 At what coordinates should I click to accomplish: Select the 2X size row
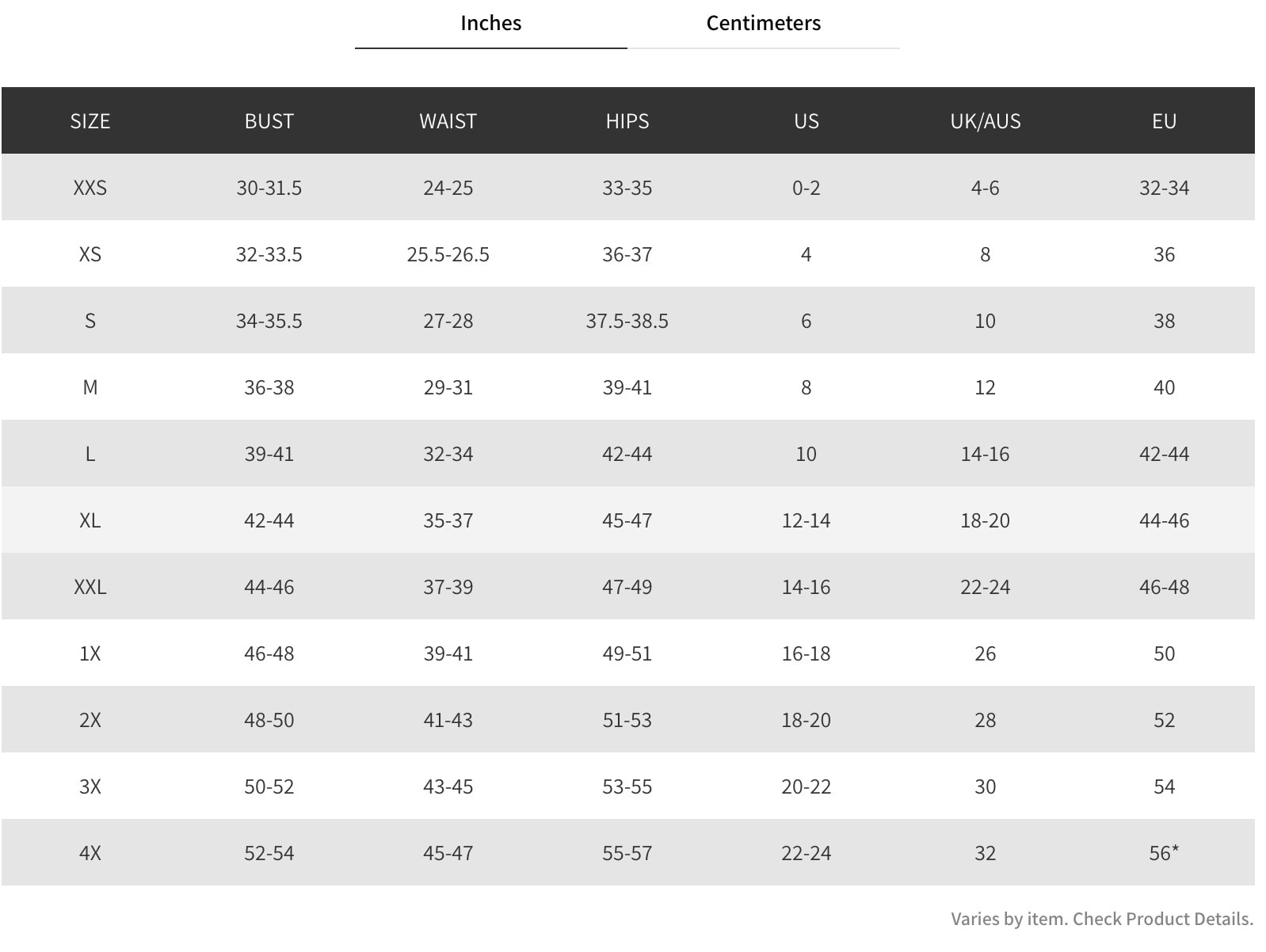pyautogui.click(x=90, y=720)
